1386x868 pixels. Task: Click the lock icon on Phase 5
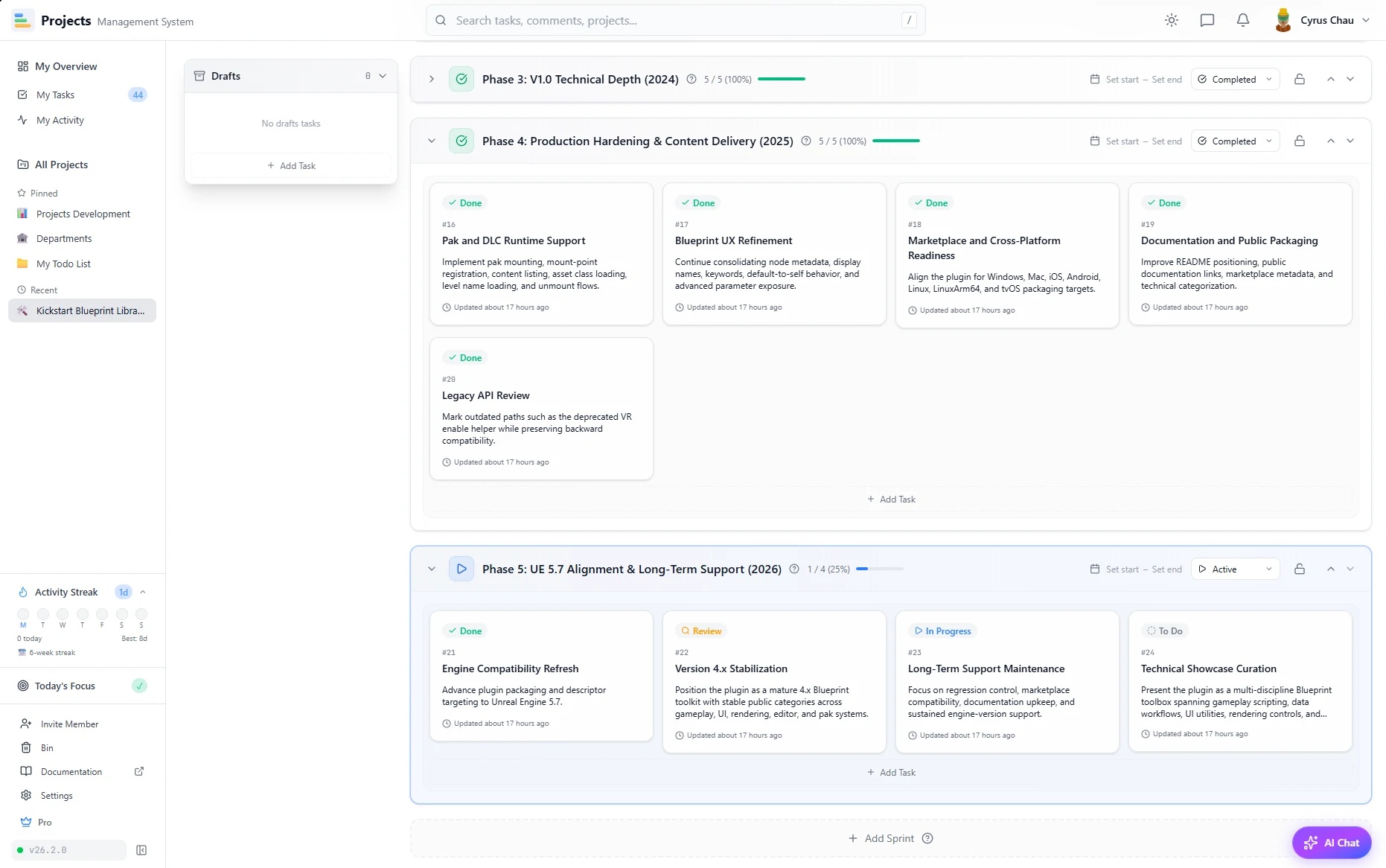(x=1300, y=569)
